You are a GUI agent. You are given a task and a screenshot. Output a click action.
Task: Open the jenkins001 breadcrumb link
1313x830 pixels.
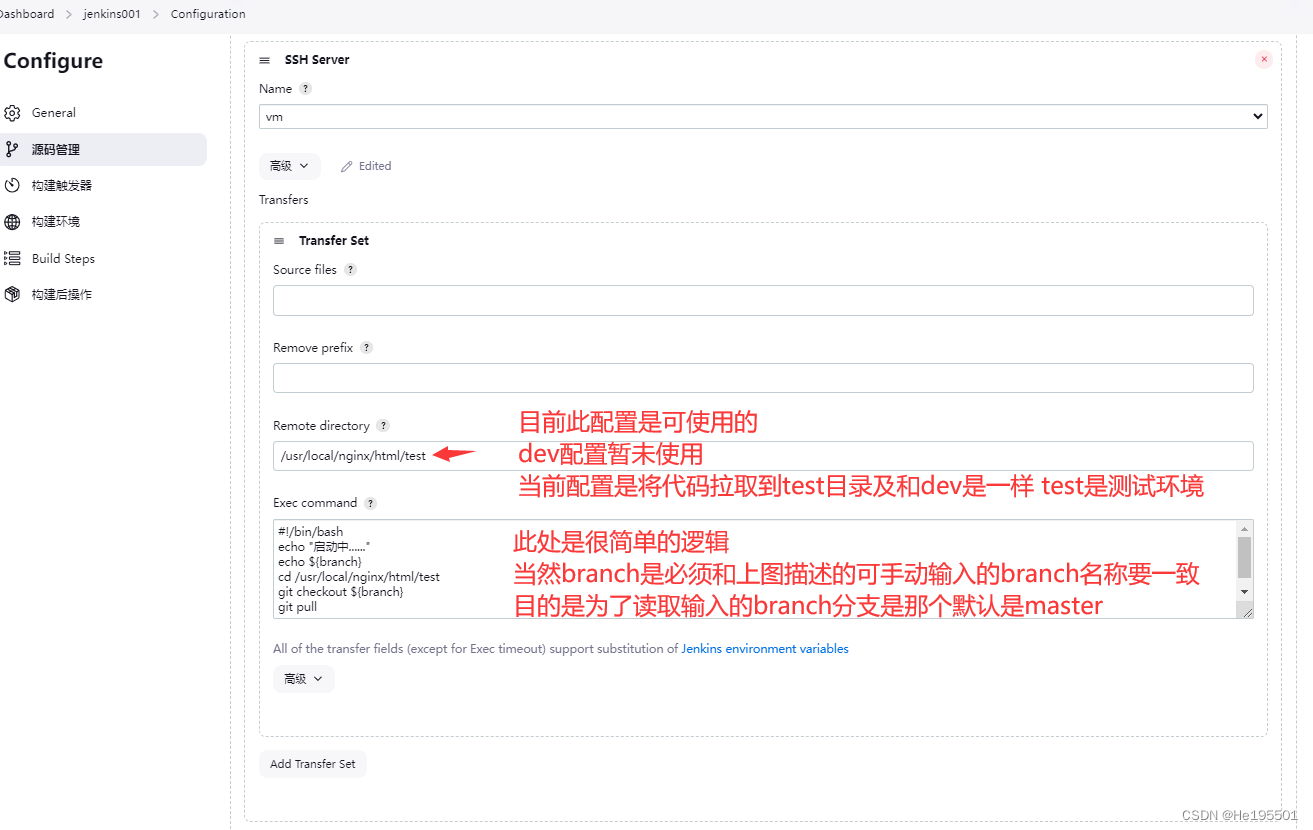click(112, 14)
